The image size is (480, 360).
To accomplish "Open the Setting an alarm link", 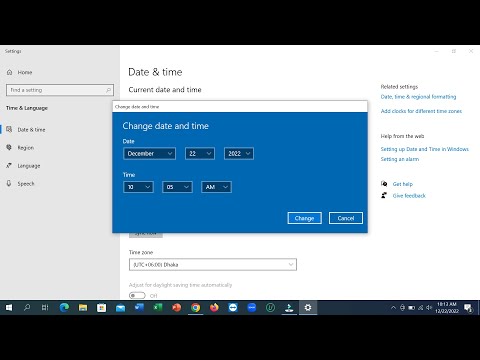I will tap(400, 159).
